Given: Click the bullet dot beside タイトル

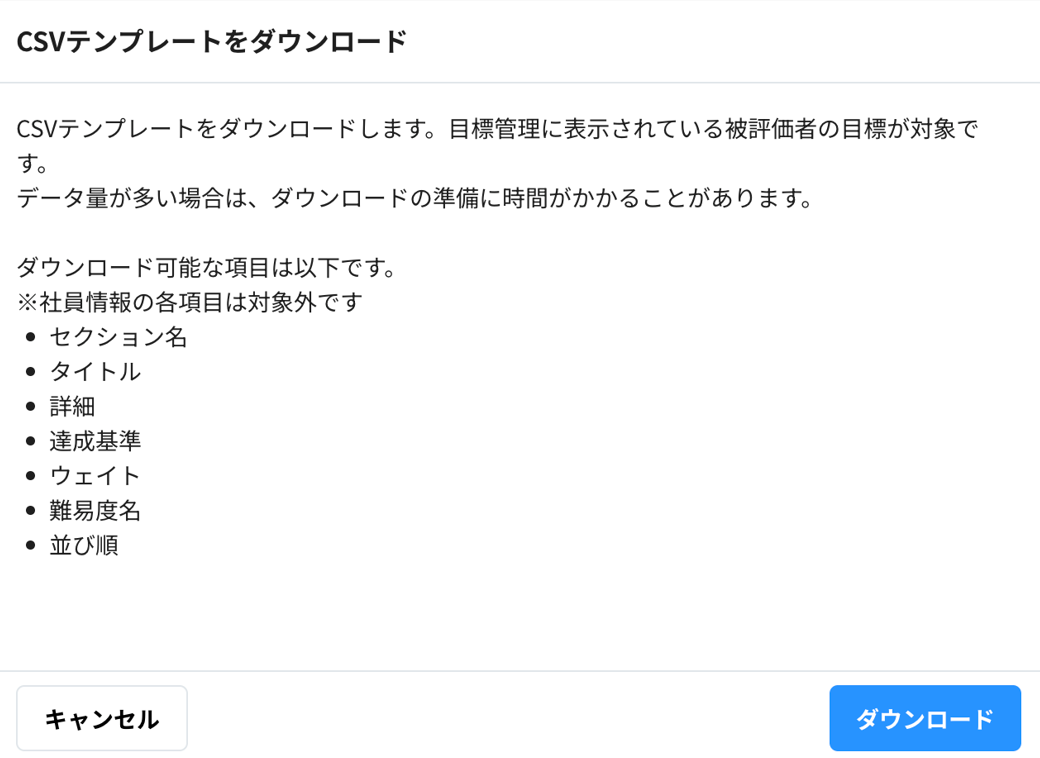Looking at the screenshot, I should [x=31, y=372].
